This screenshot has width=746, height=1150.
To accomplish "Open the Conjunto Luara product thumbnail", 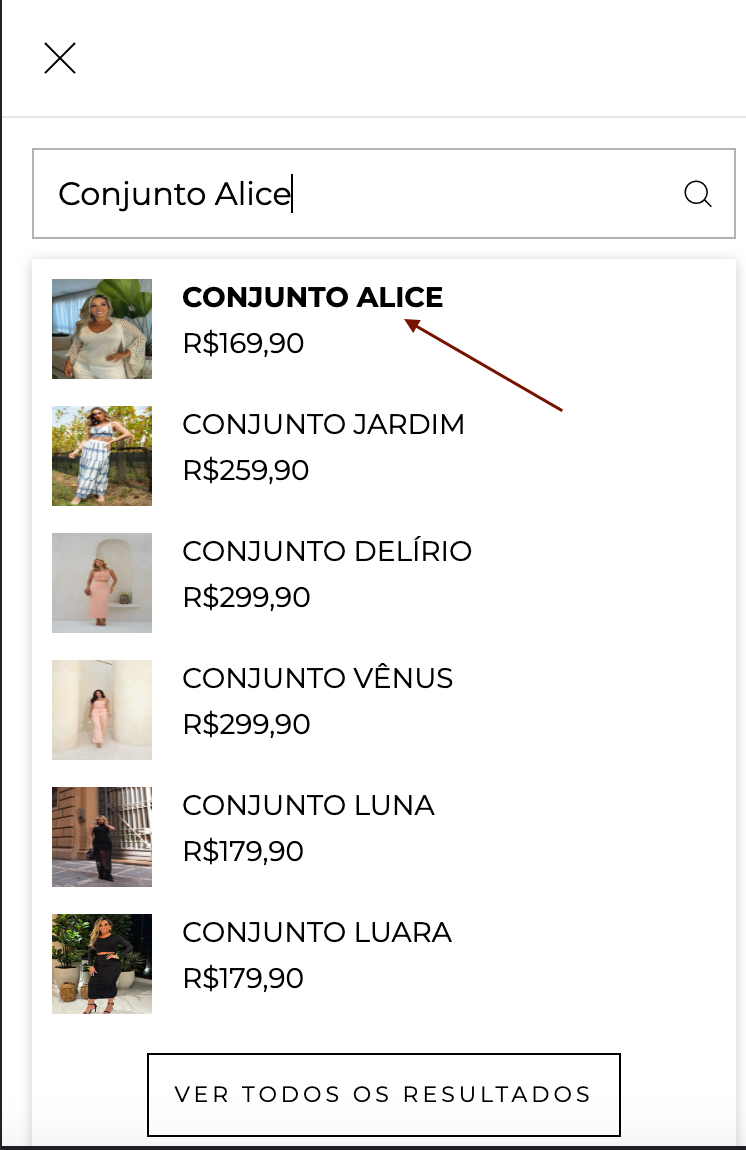I will [102, 964].
